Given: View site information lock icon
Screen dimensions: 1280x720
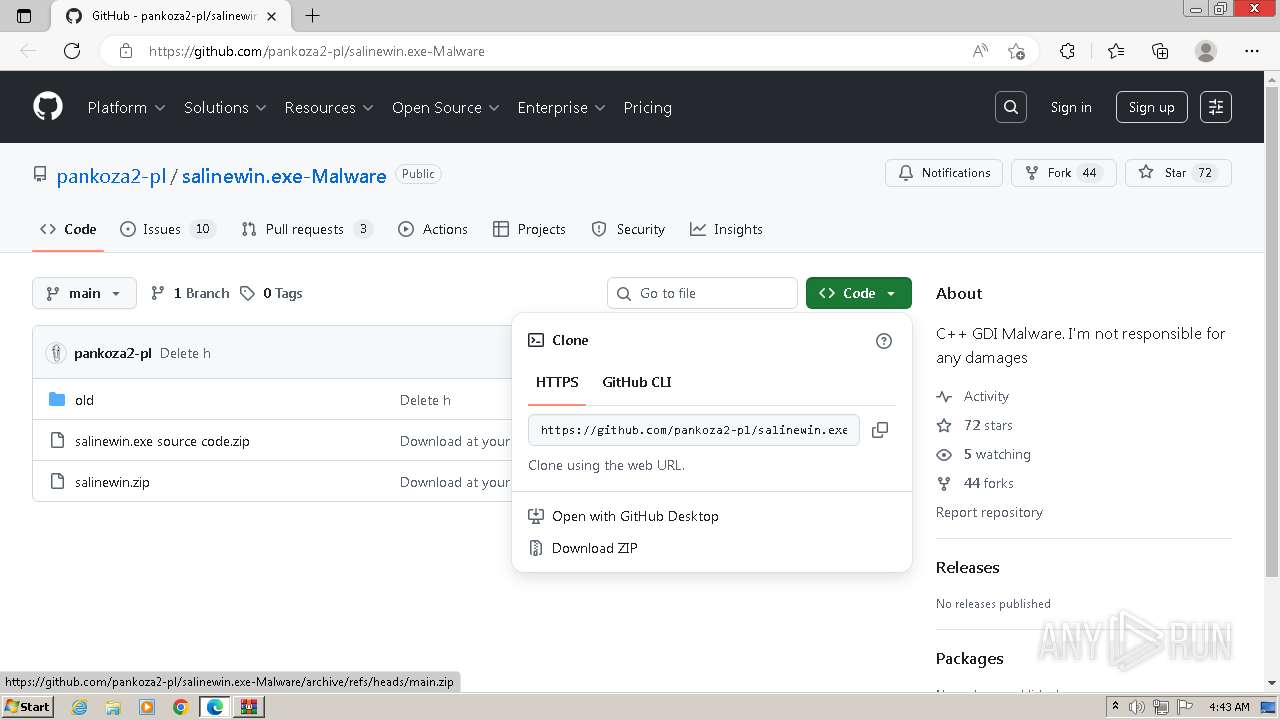Looking at the screenshot, I should [x=126, y=51].
